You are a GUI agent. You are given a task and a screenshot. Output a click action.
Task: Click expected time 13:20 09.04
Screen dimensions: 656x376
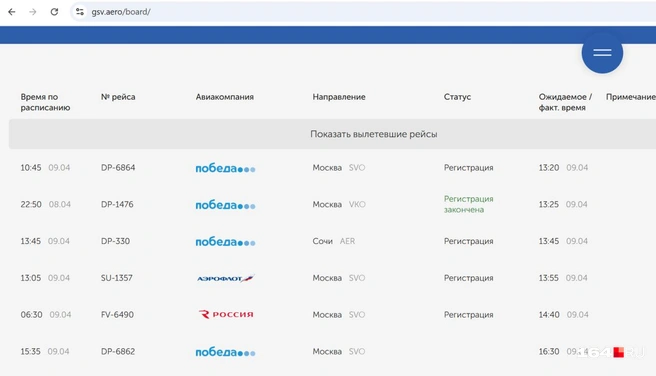tap(564, 168)
